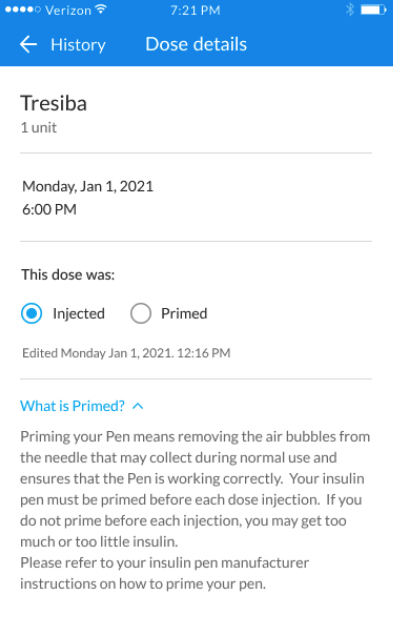Viewport: 393px width, 641px height.
Task: Tap the Wi-Fi signal icon
Action: (x=101, y=9)
